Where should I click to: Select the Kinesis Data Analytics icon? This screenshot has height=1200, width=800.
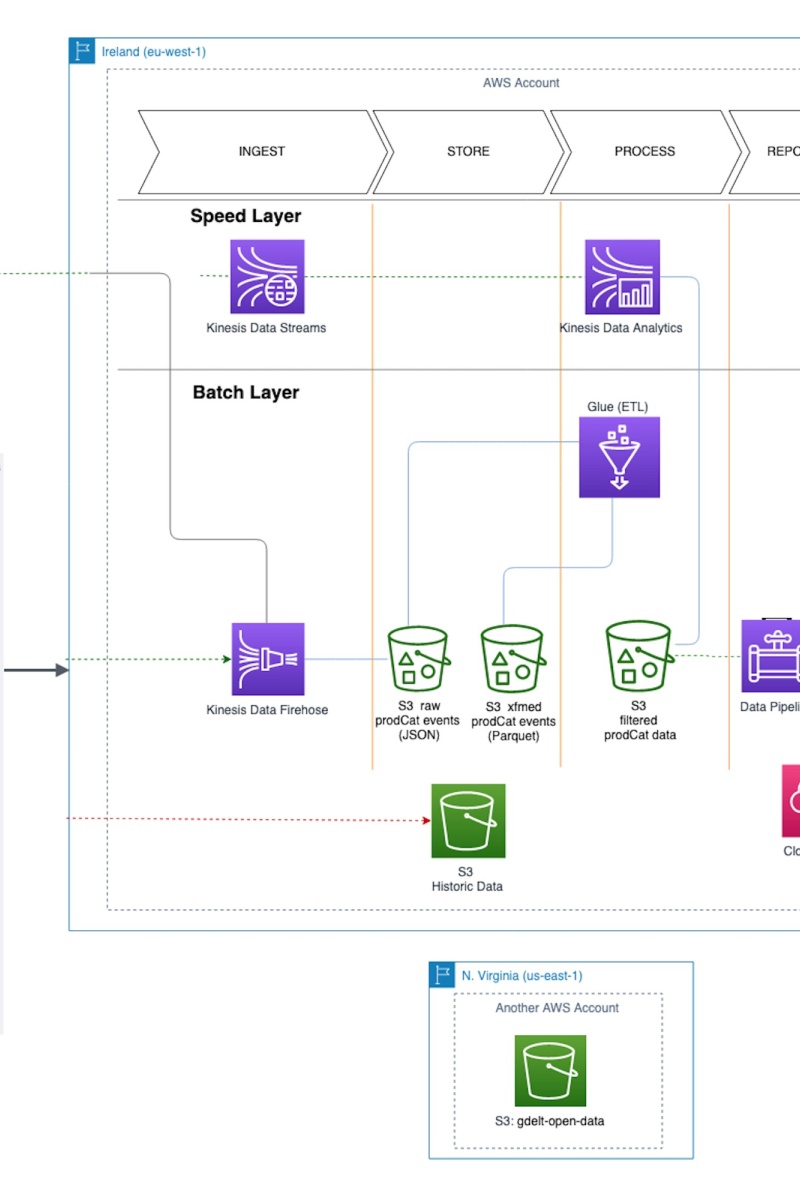tap(622, 276)
